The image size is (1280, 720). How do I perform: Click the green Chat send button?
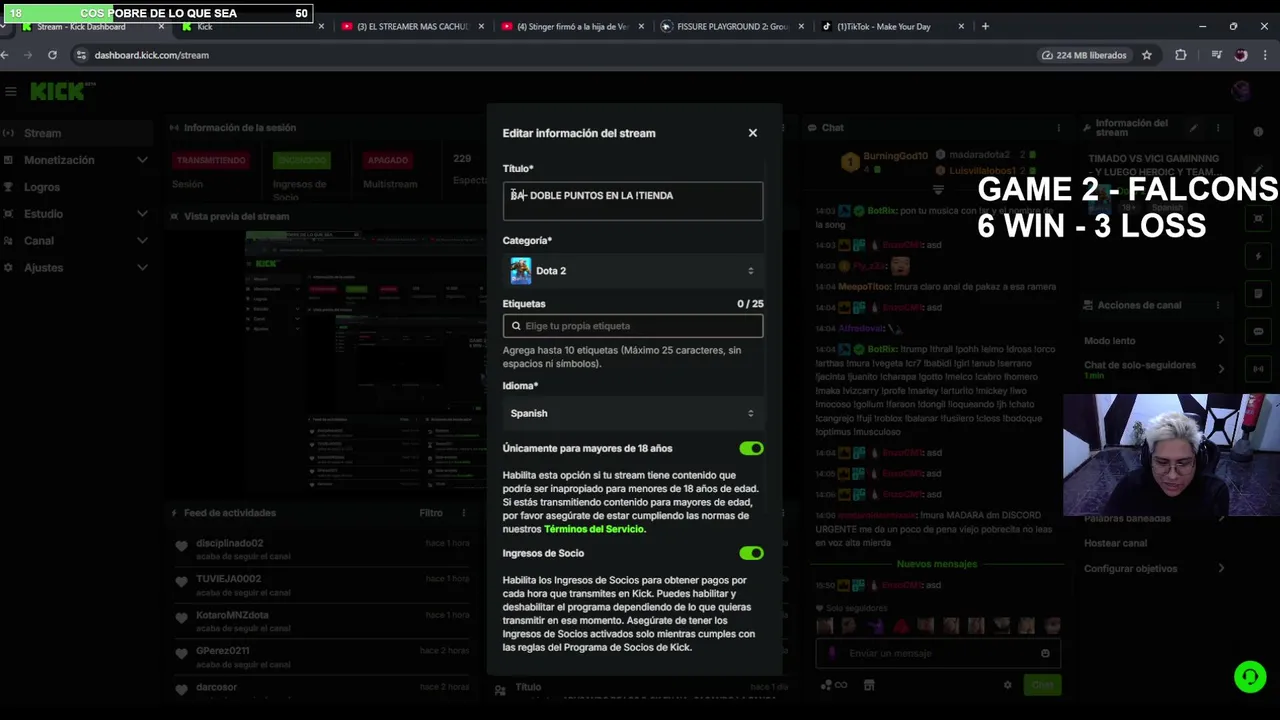coord(1042,685)
